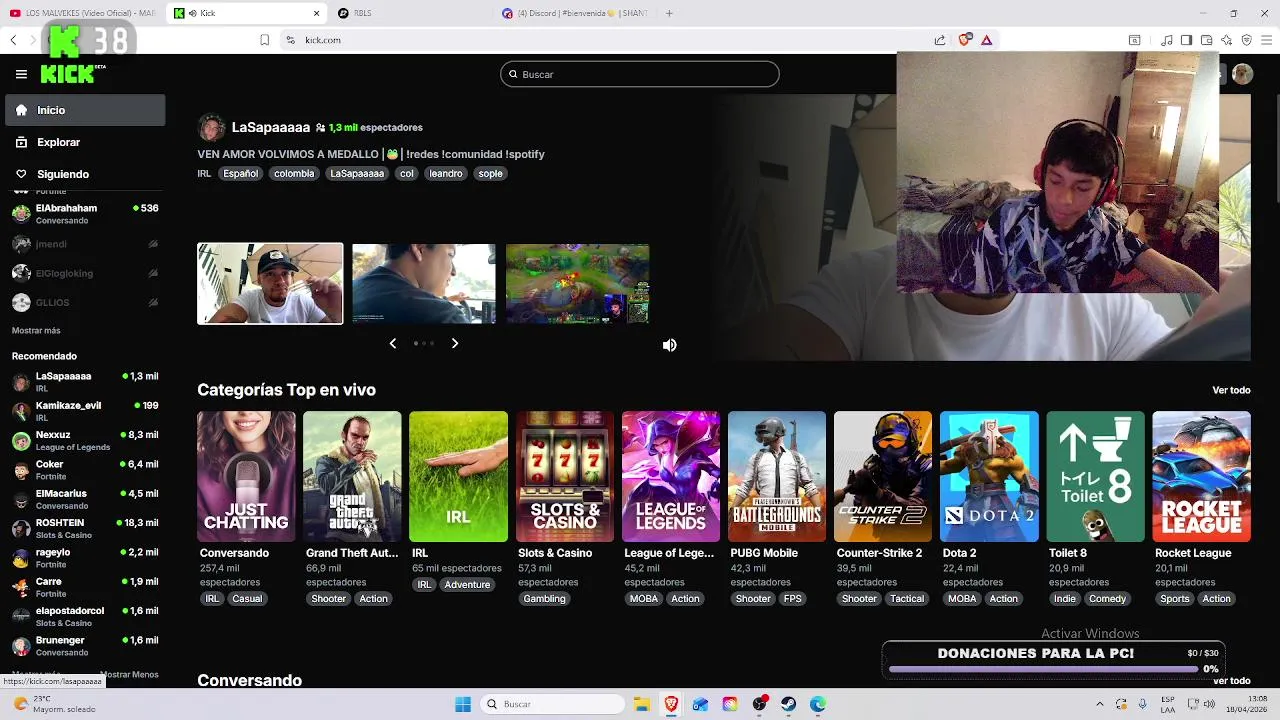Image resolution: width=1280 pixels, height=720 pixels.
Task: Select the leandro stream tag
Action: pos(446,173)
